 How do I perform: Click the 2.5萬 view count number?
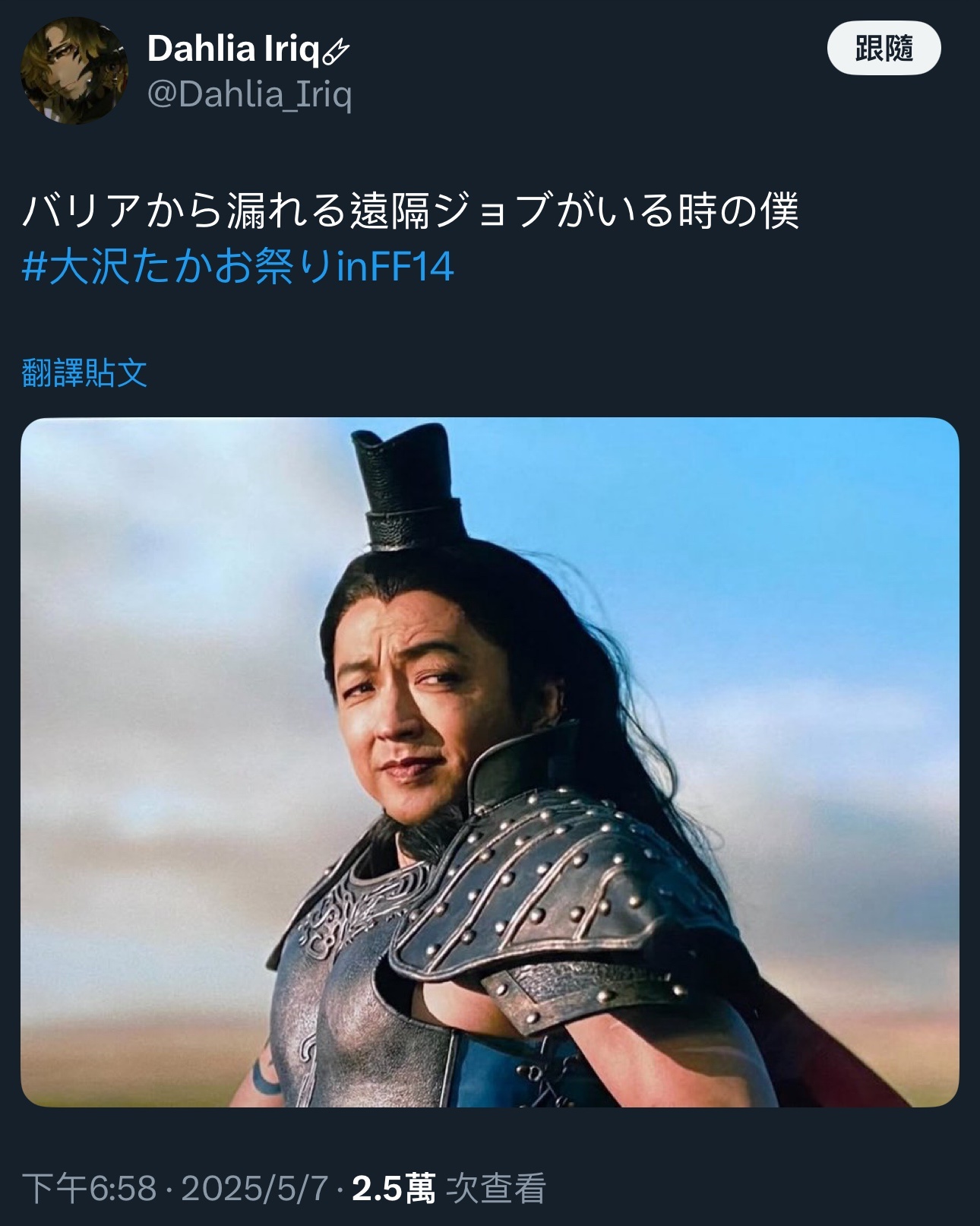[394, 1188]
